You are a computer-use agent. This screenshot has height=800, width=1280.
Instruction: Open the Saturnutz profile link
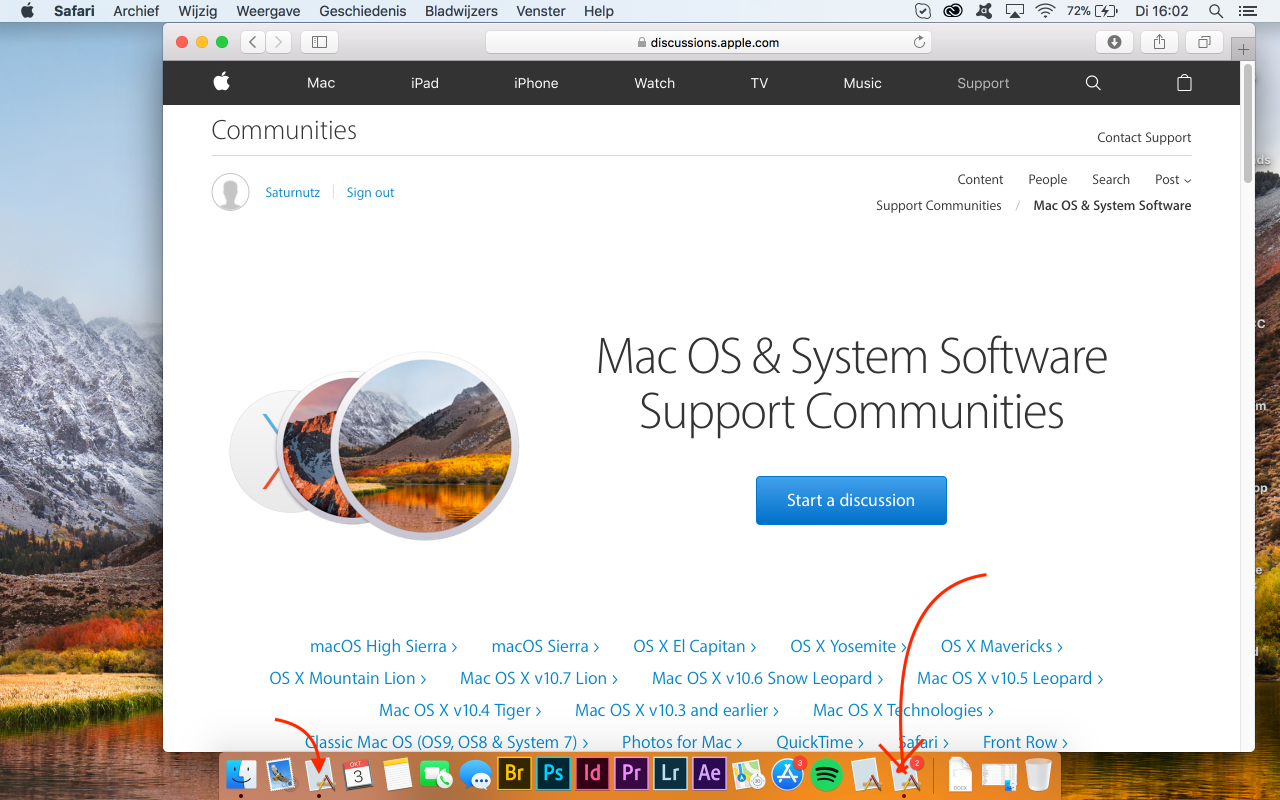tap(292, 192)
